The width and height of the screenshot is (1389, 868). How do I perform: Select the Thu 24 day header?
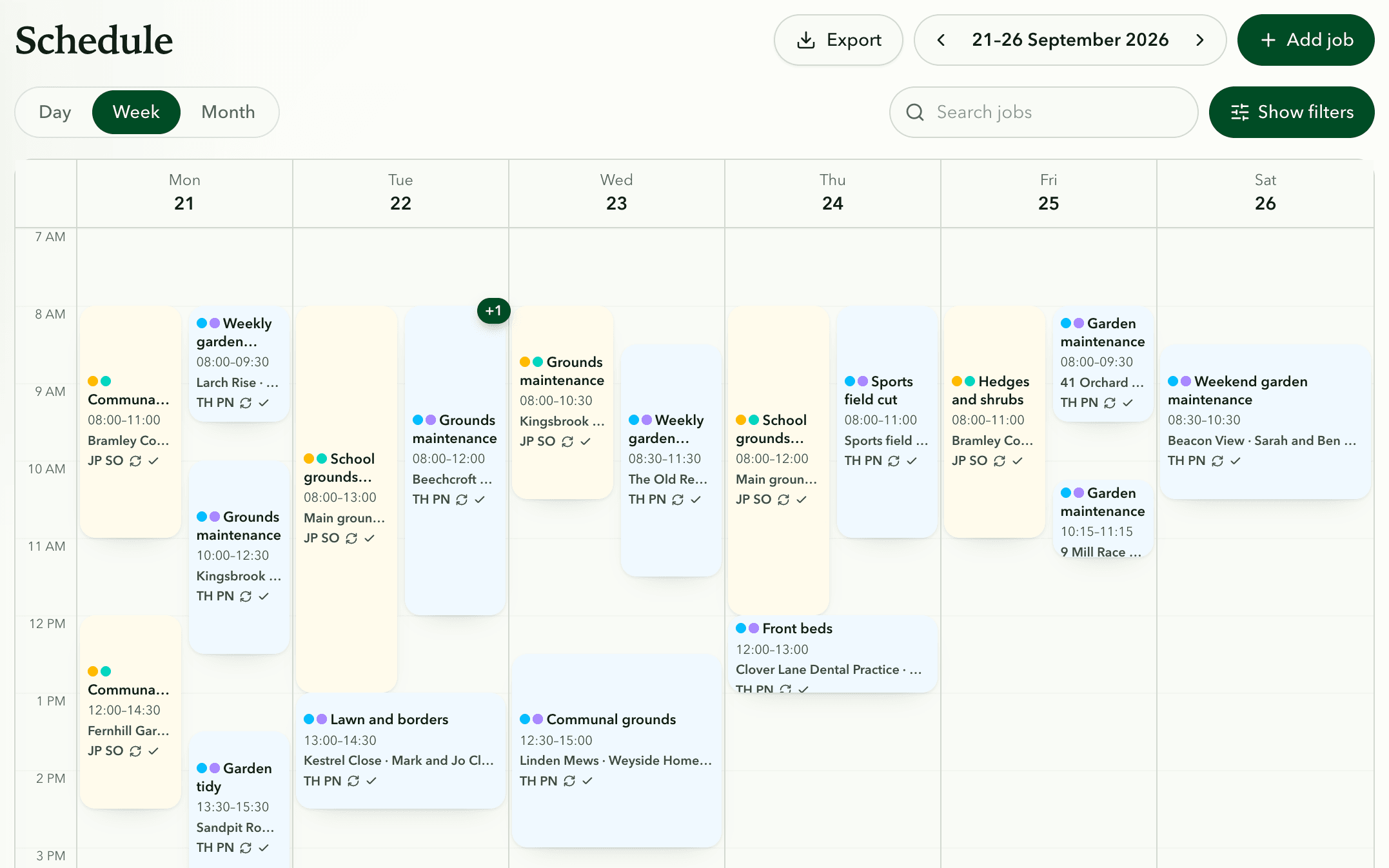tap(832, 193)
